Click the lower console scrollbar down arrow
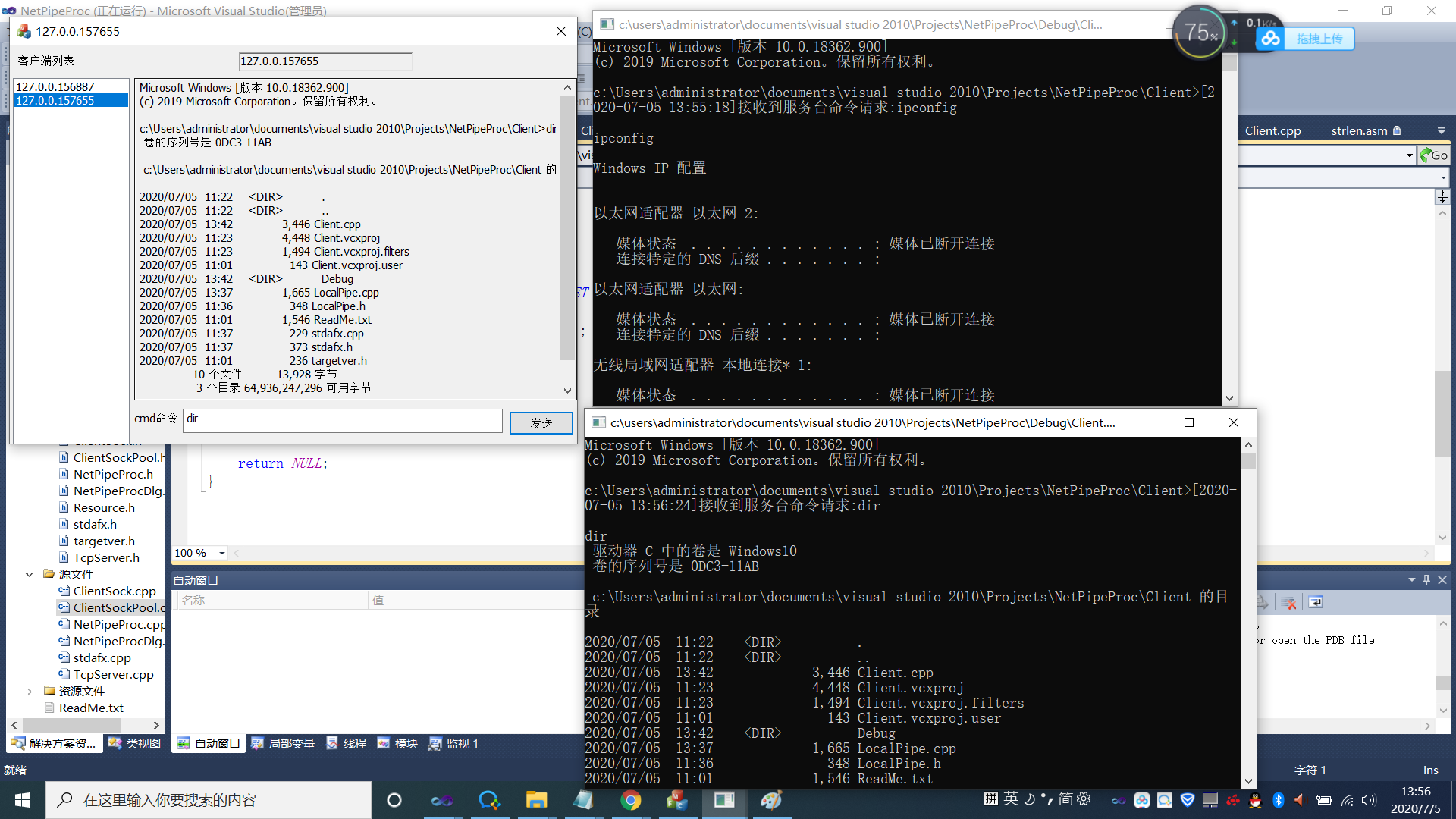Viewport: 1456px width, 819px height. pyautogui.click(x=1248, y=781)
